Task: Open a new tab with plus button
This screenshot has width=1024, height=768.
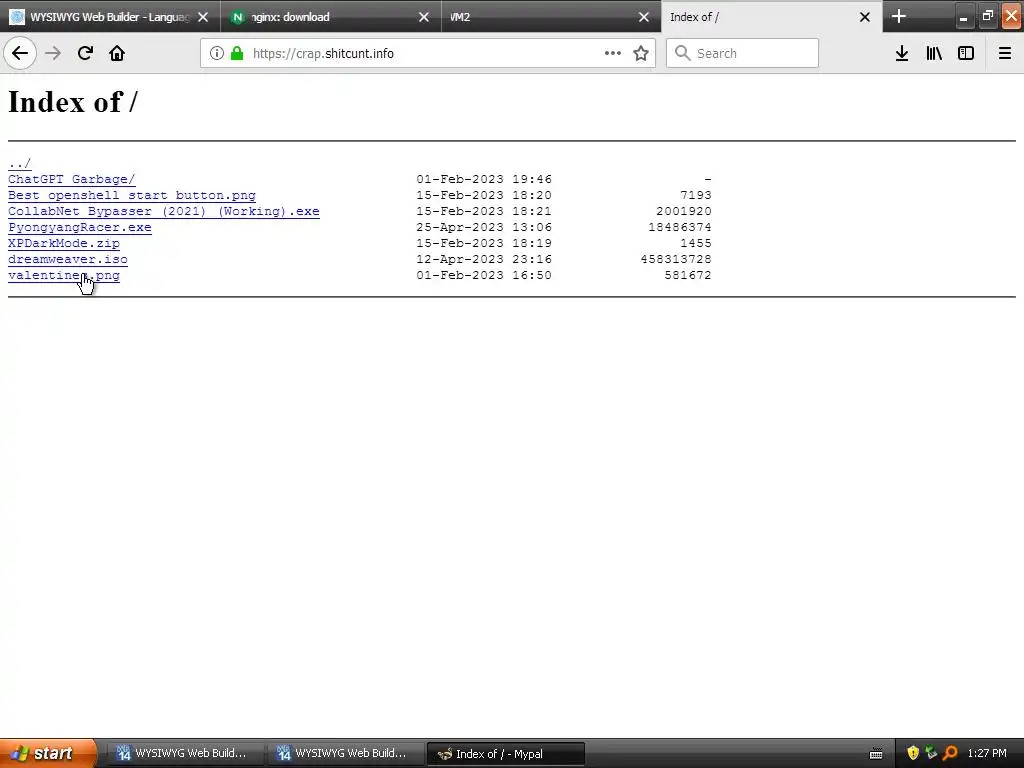Action: tap(899, 16)
